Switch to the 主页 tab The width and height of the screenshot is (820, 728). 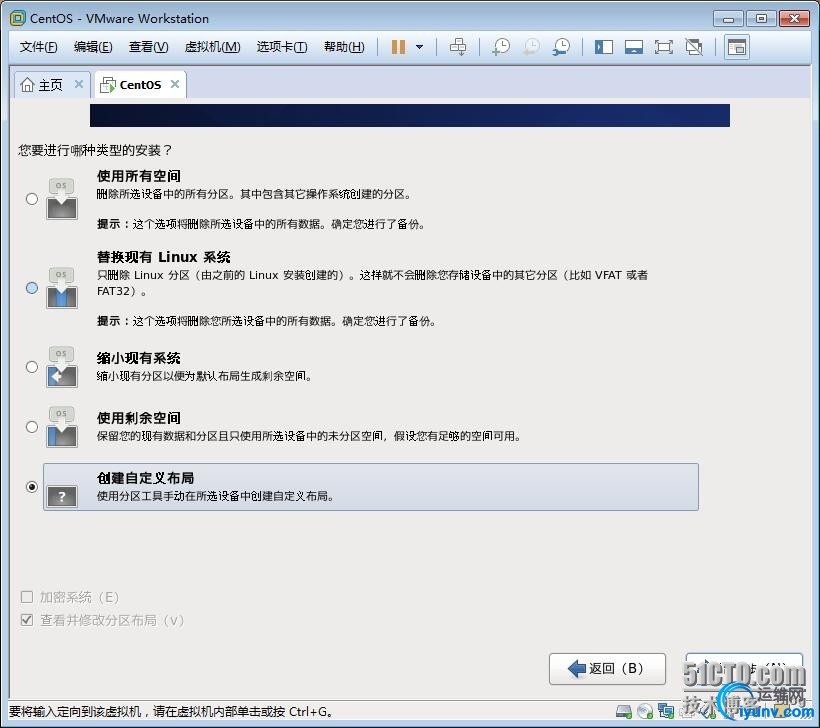(x=51, y=85)
